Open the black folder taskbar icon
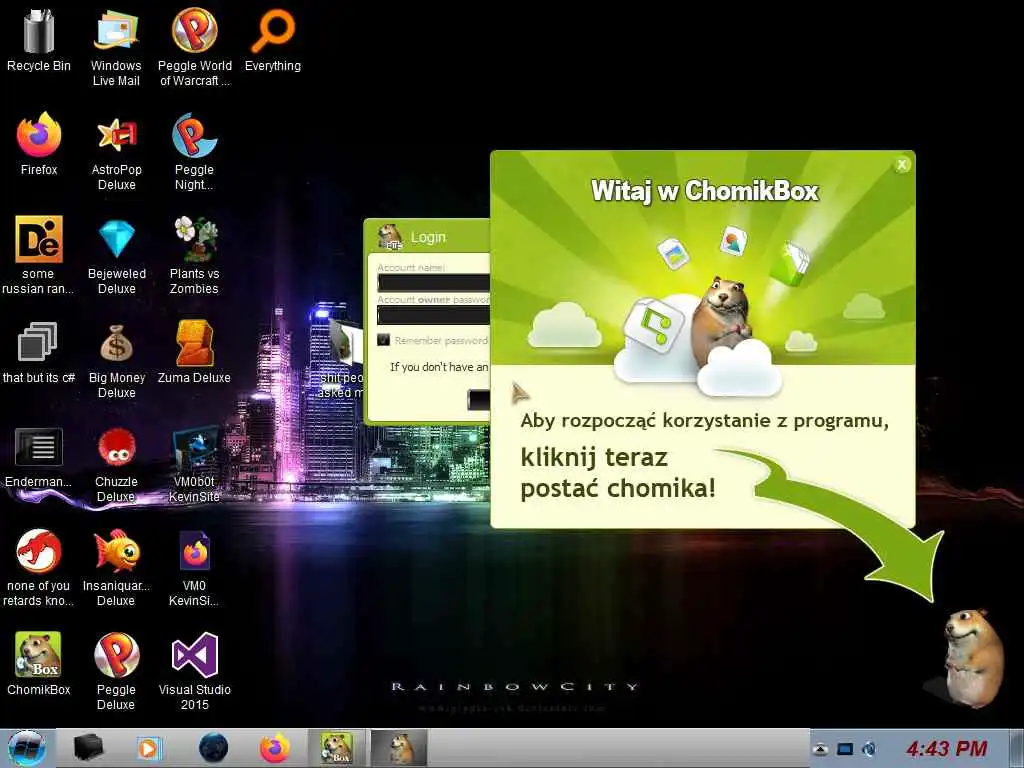 pyautogui.click(x=89, y=748)
